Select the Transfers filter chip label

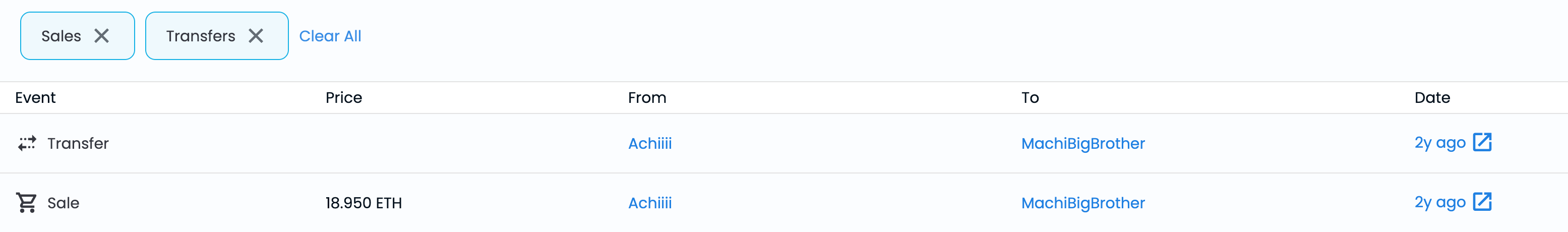[200, 36]
